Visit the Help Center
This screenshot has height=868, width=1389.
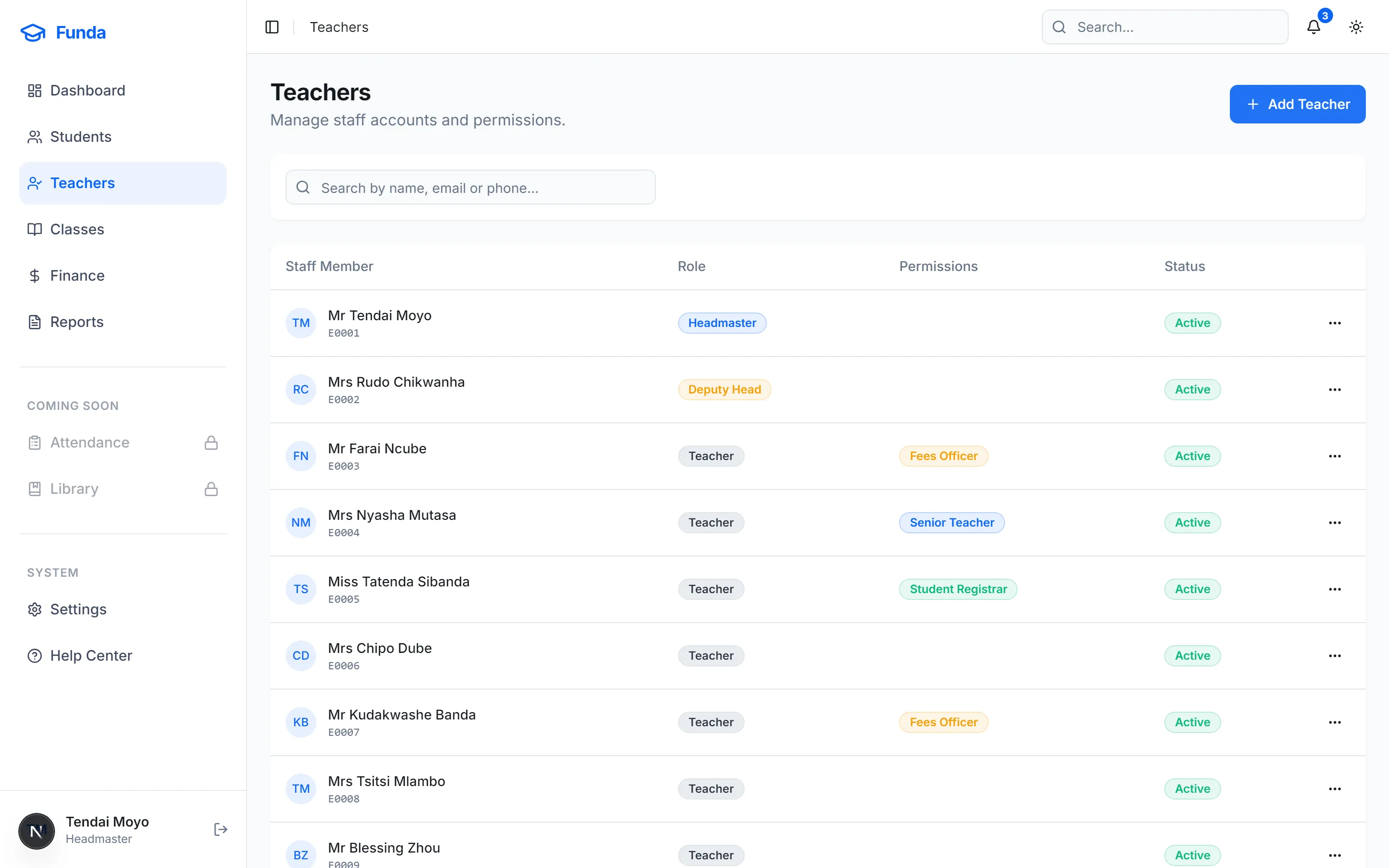click(123, 656)
